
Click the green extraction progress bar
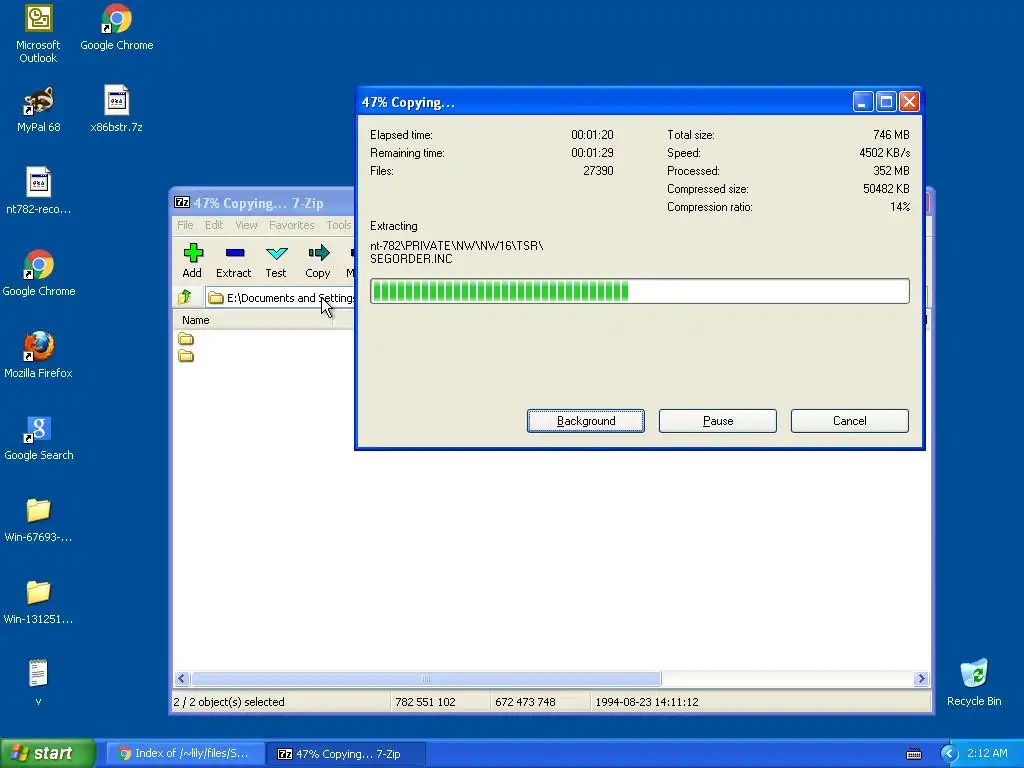[639, 291]
